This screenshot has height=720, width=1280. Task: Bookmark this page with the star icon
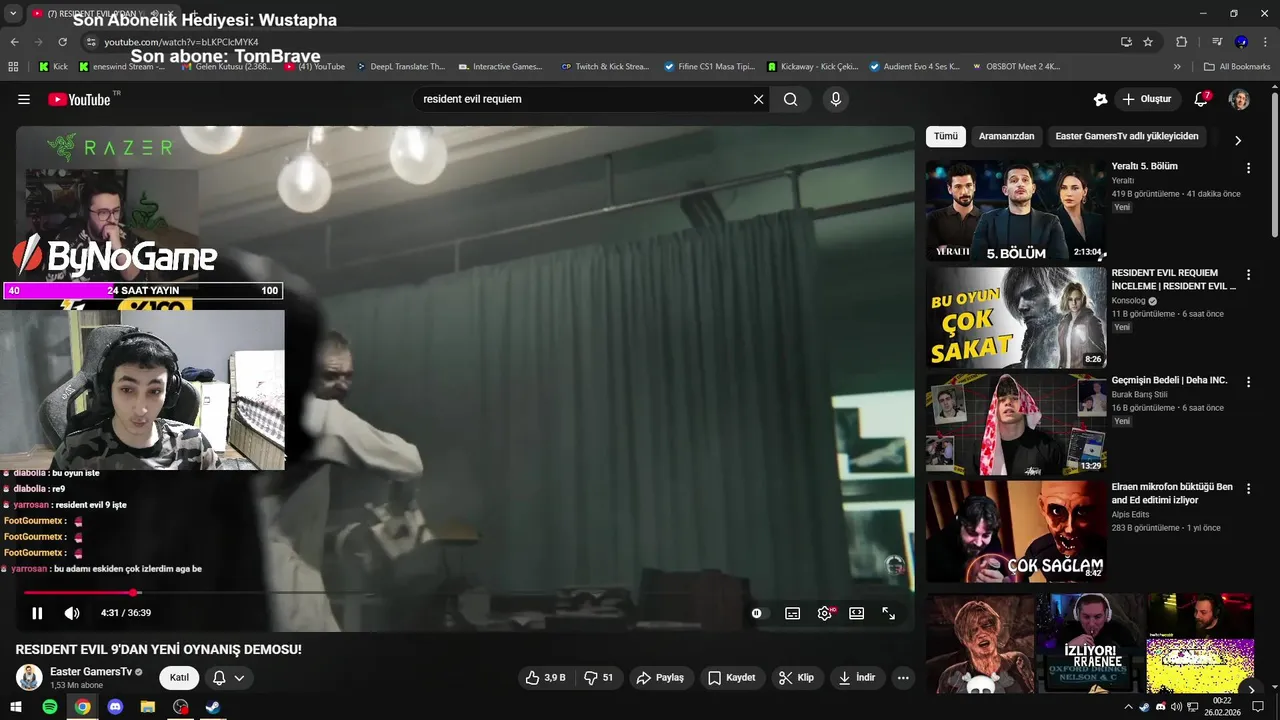pos(1148,42)
